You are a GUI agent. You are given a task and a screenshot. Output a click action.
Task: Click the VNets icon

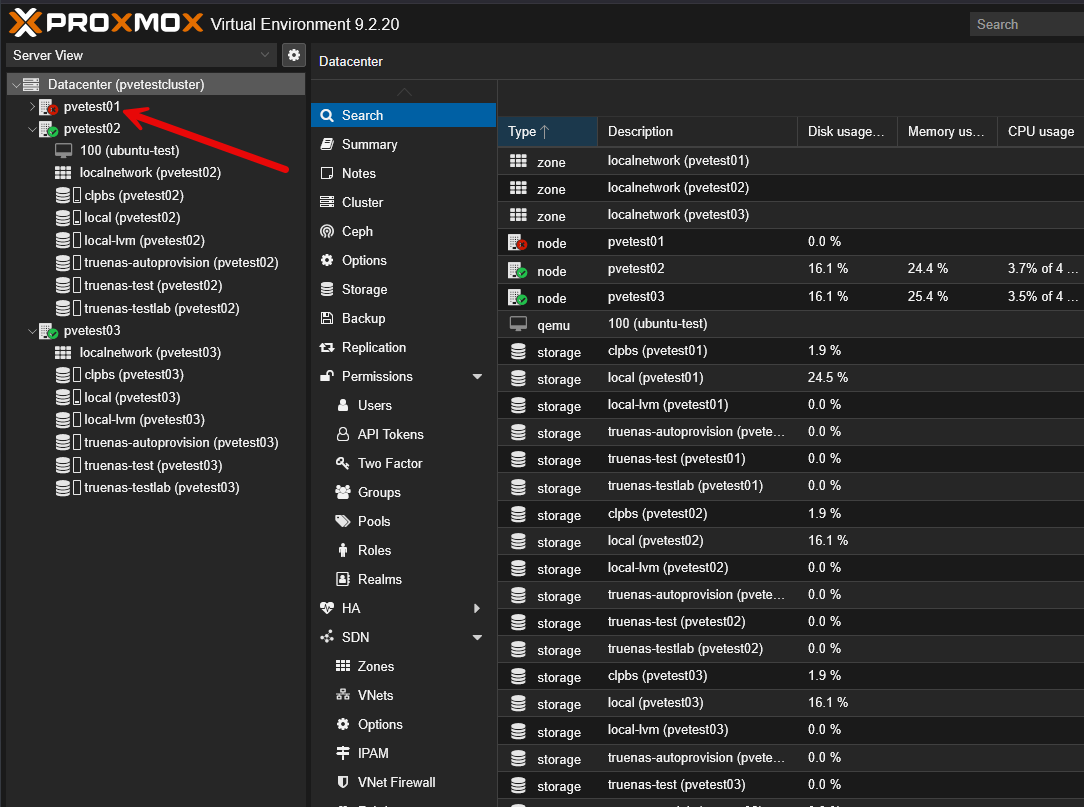[343, 695]
